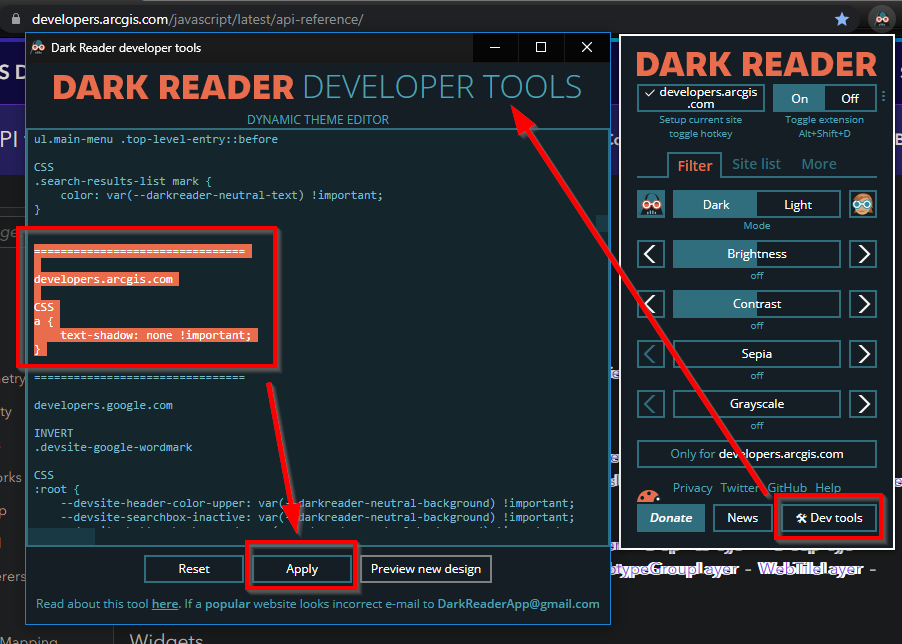The image size is (902, 644).
Task: Click the WebTileLayer link on the page
Action: point(810,569)
